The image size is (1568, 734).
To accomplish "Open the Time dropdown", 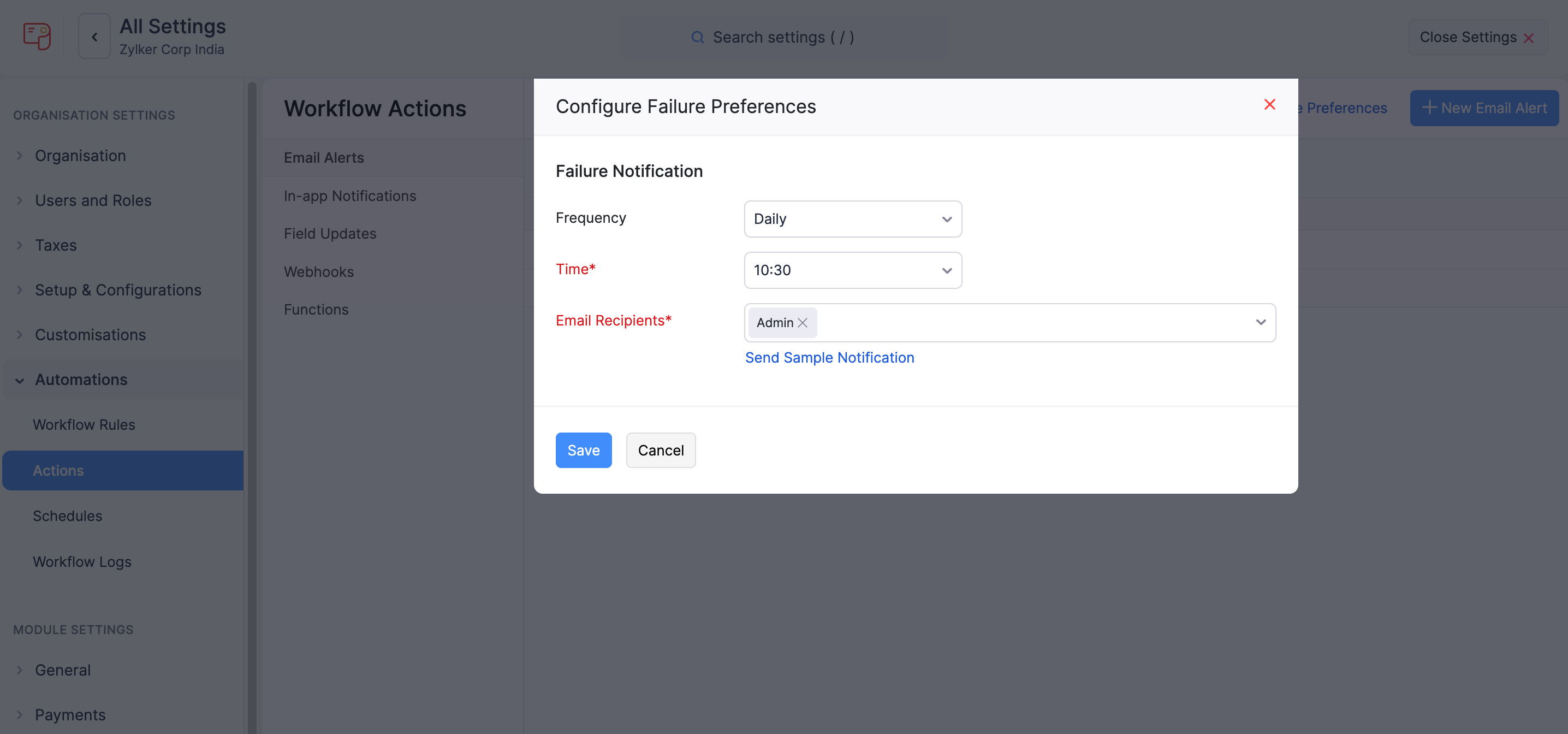I will click(x=852, y=270).
